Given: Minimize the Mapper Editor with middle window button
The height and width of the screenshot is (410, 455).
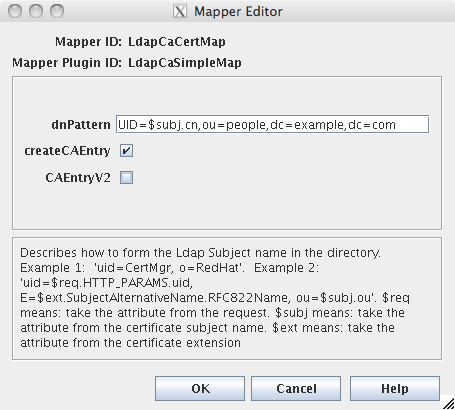Looking at the screenshot, I should (x=36, y=11).
